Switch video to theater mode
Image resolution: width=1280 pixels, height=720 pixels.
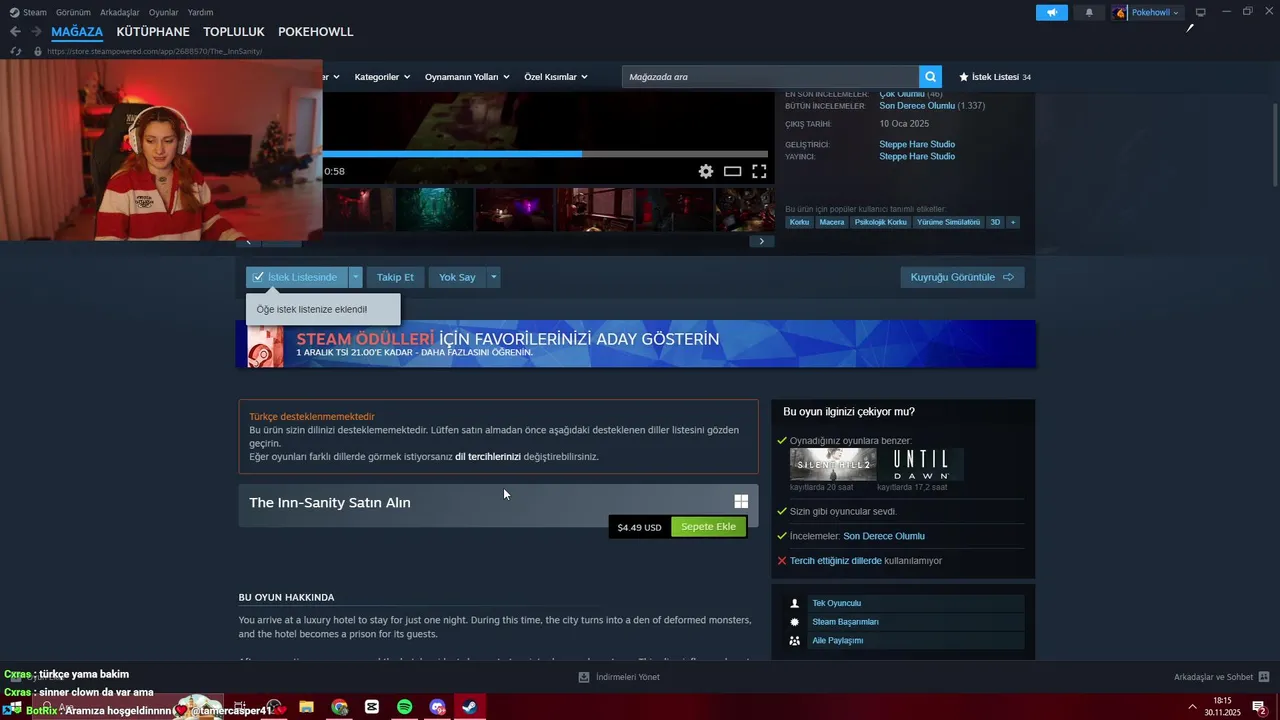coord(732,171)
